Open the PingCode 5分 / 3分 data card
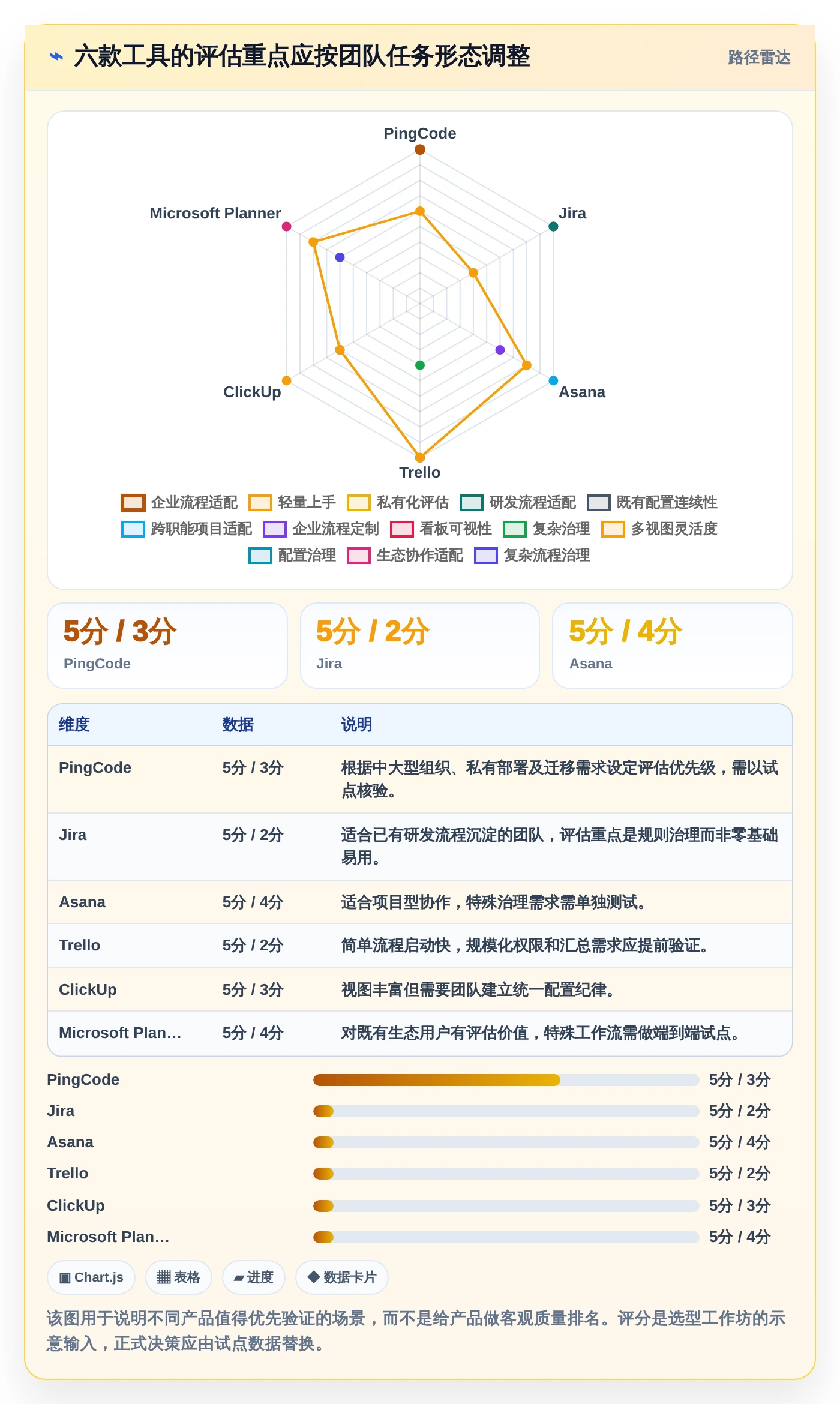840x1404 pixels. (x=167, y=646)
